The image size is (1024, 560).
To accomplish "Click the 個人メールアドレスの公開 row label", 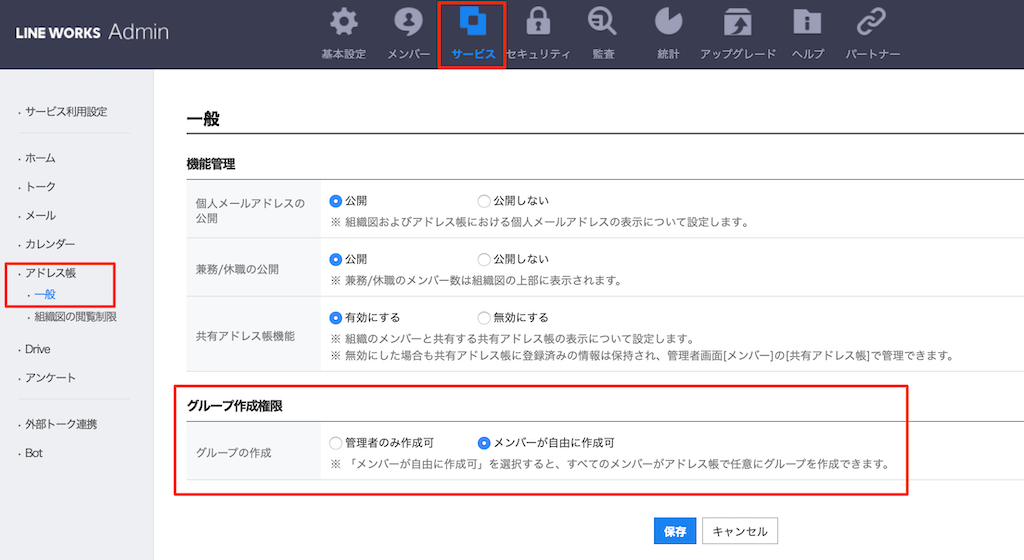I will pyautogui.click(x=250, y=210).
